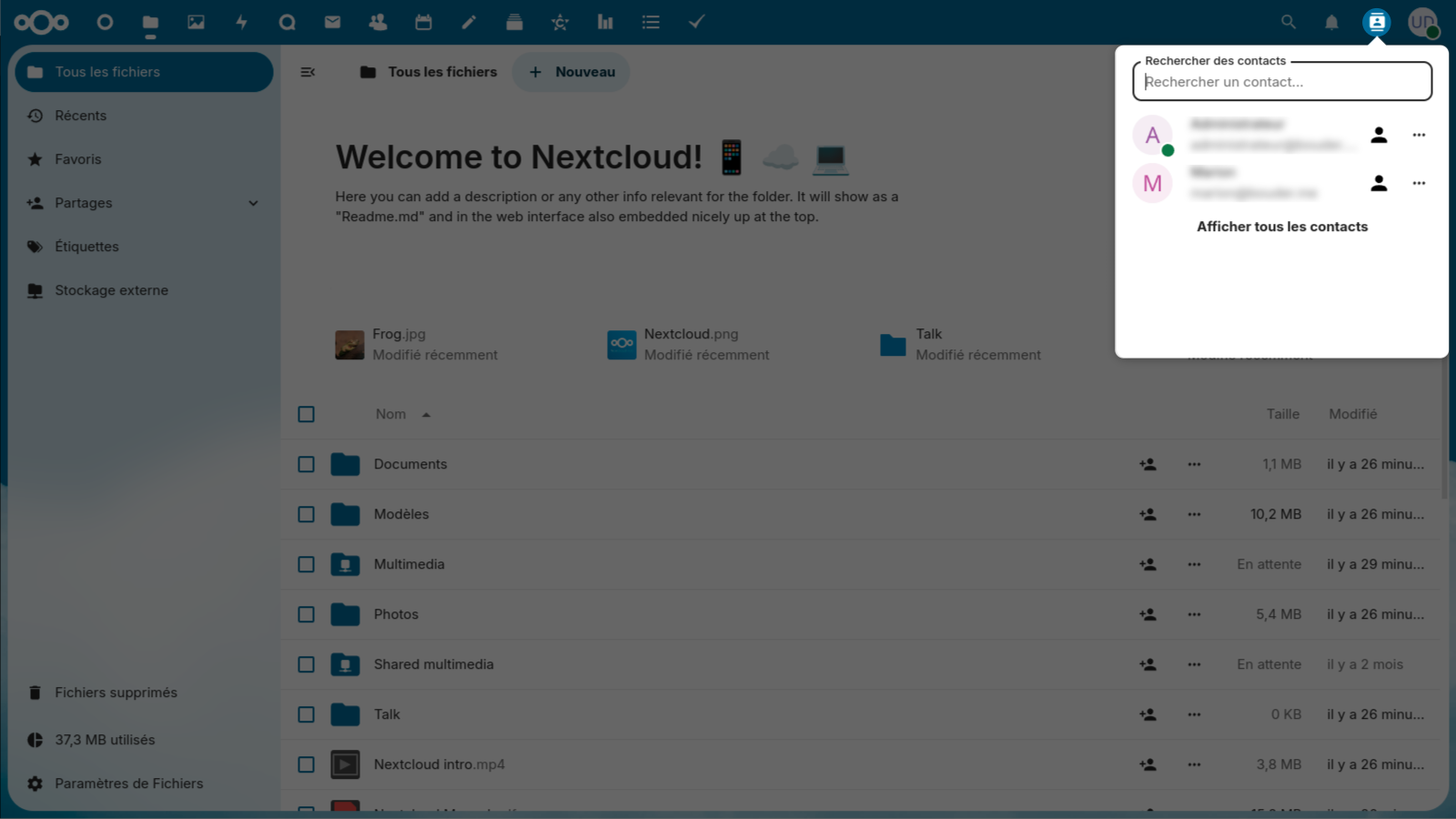The image size is (1456, 819).
Task: Open actions menu for Shared multimedia
Action: point(1194,664)
